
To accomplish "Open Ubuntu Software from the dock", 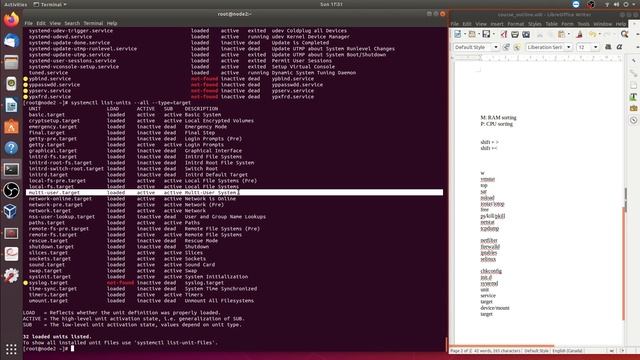I will (x=11, y=127).
